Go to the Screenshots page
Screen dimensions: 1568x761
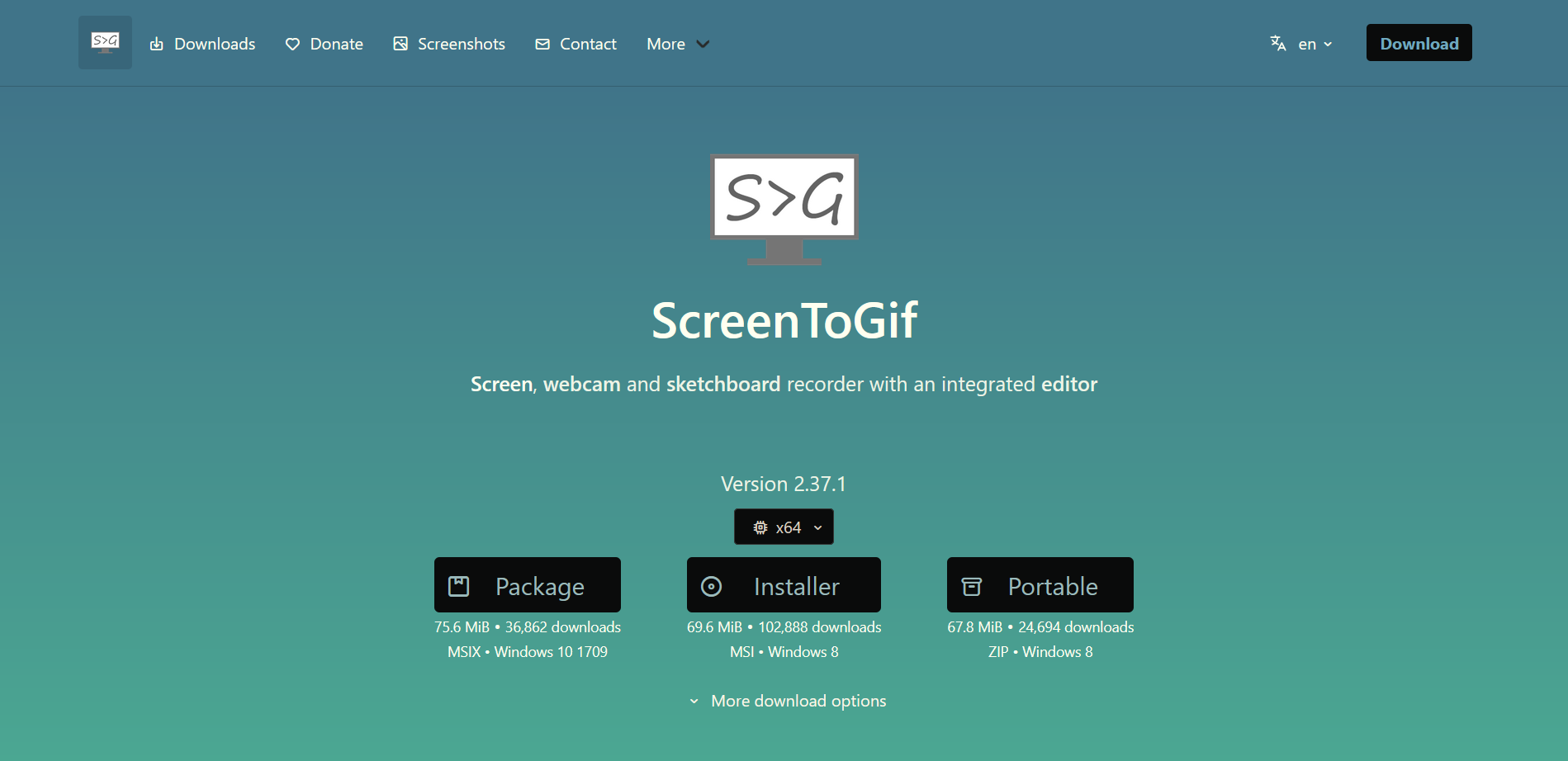[449, 44]
